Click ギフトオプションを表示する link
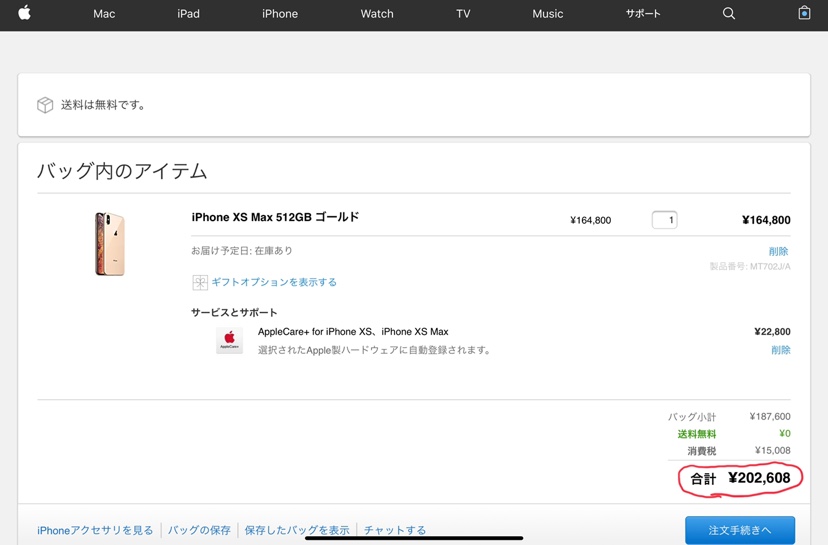 [x=274, y=283]
